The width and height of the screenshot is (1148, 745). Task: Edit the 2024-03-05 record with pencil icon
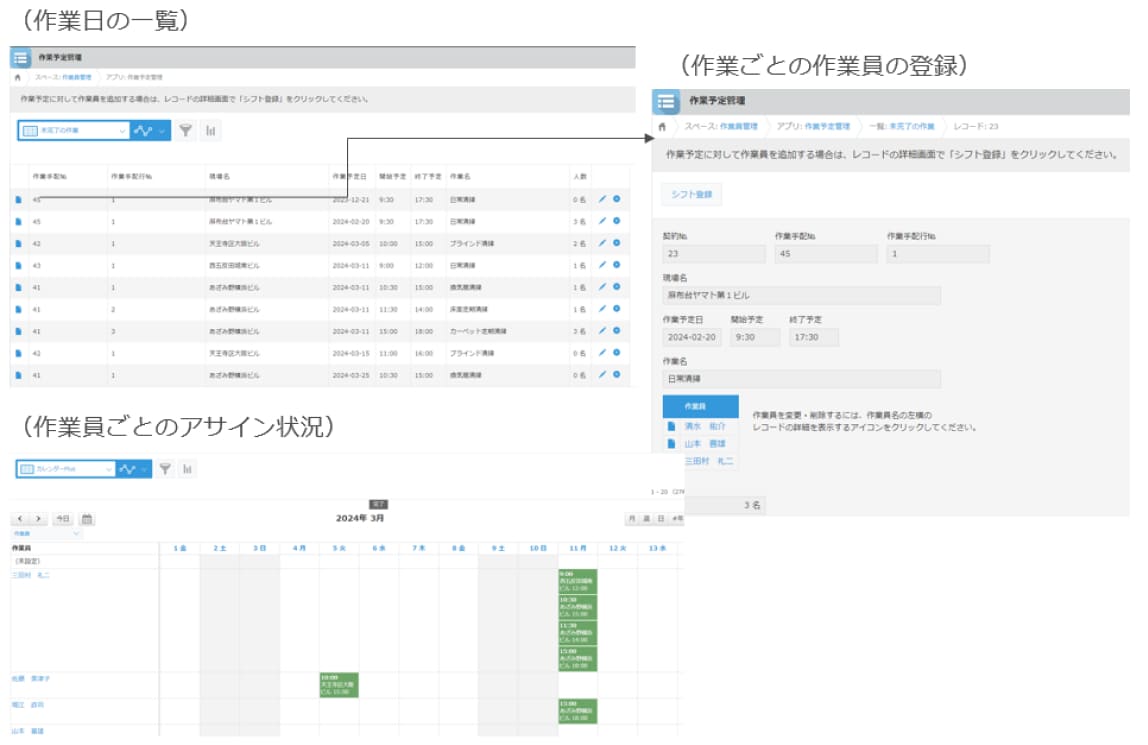[x=603, y=243]
